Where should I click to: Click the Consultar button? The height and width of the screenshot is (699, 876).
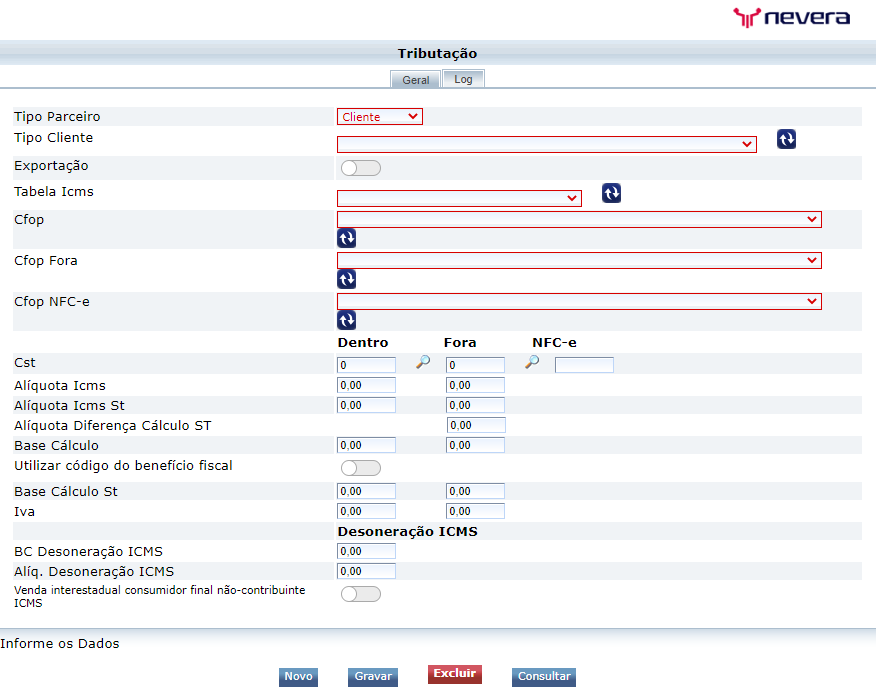tap(544, 677)
